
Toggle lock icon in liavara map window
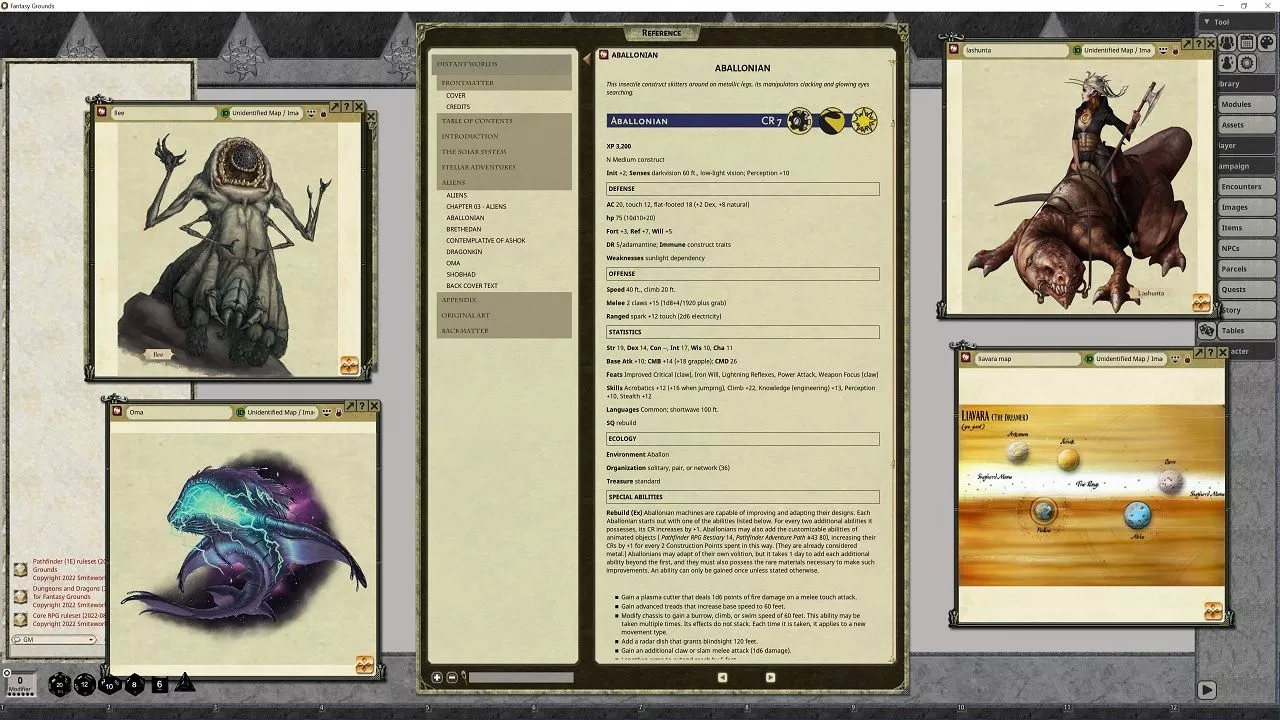click(1187, 358)
